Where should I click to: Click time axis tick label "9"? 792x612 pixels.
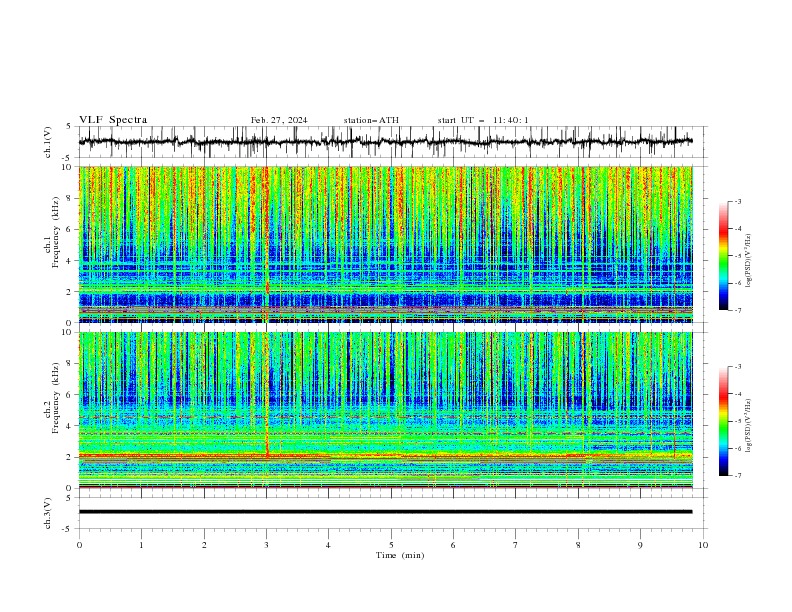pyautogui.click(x=640, y=545)
